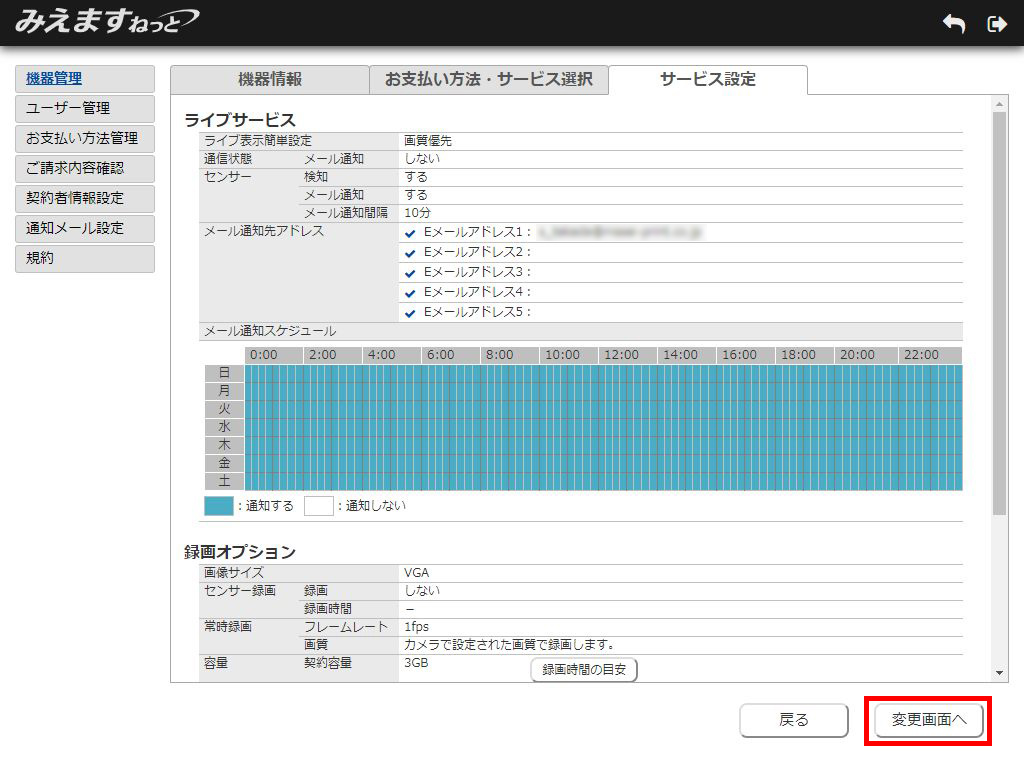Click the 戻る button
Screen dimensions: 1024x768
click(793, 720)
